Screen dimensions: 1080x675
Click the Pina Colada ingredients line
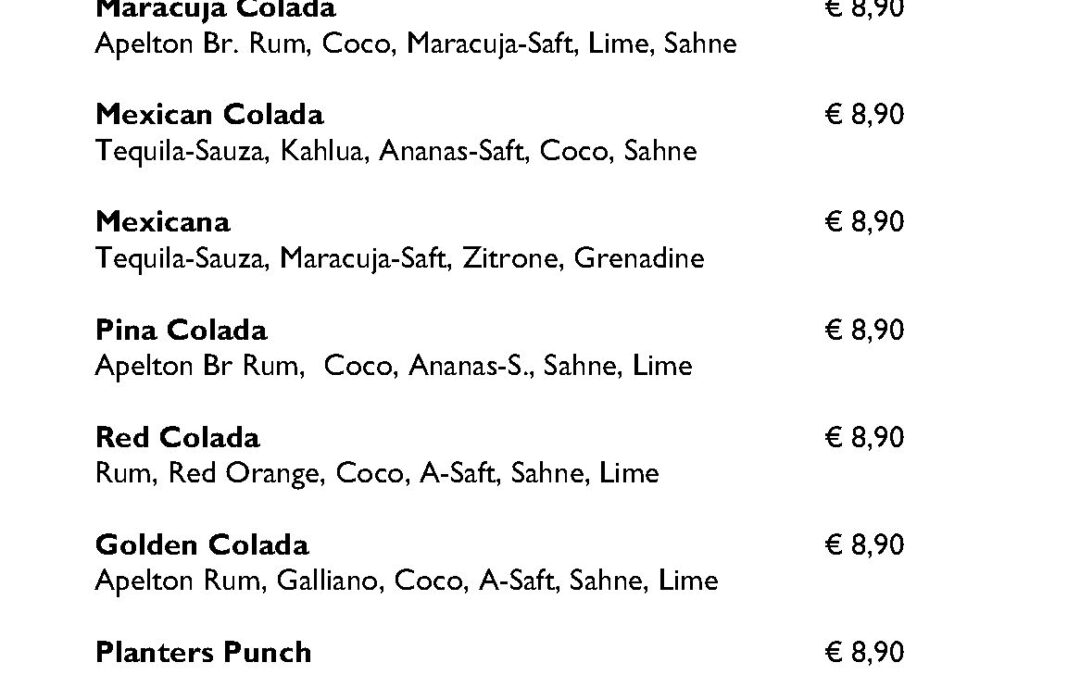point(393,366)
